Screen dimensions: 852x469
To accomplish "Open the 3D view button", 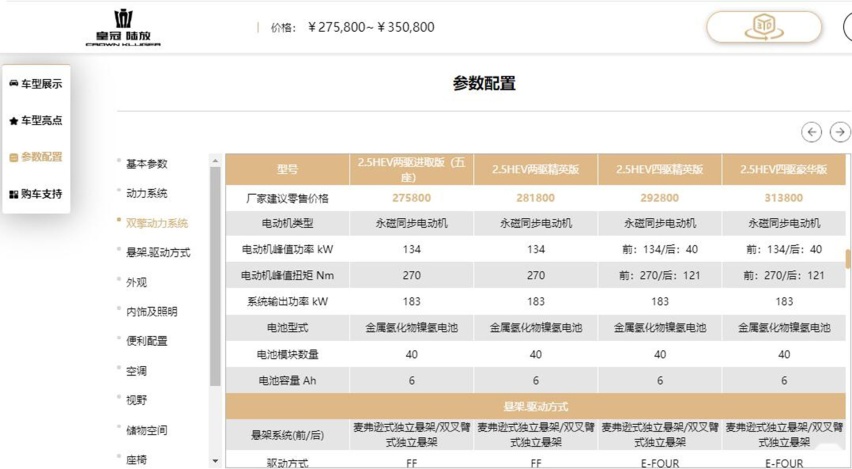I will (763, 27).
